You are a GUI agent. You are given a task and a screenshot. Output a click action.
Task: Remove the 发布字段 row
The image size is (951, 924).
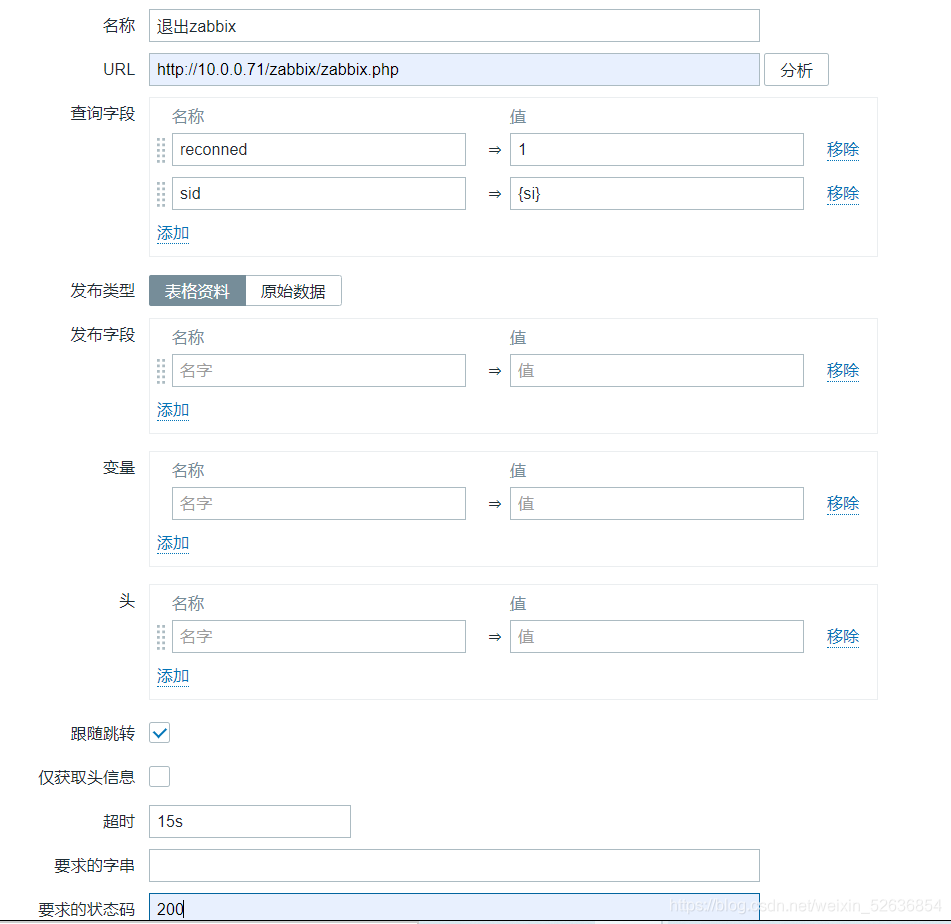click(x=842, y=371)
